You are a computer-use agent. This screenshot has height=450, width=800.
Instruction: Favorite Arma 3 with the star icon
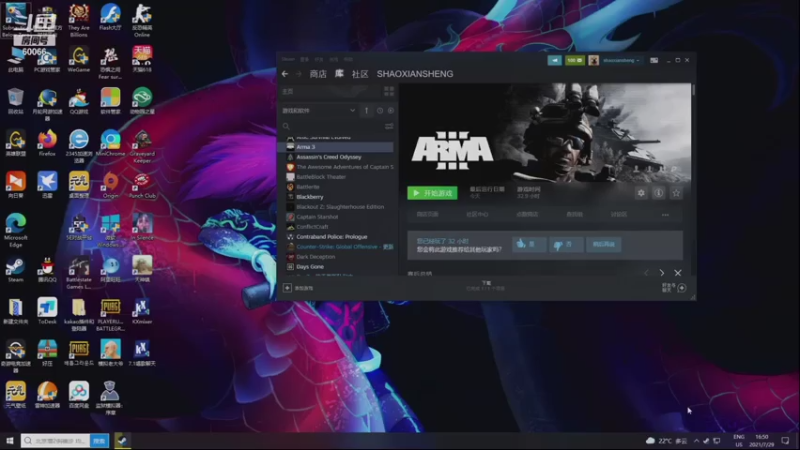676,193
